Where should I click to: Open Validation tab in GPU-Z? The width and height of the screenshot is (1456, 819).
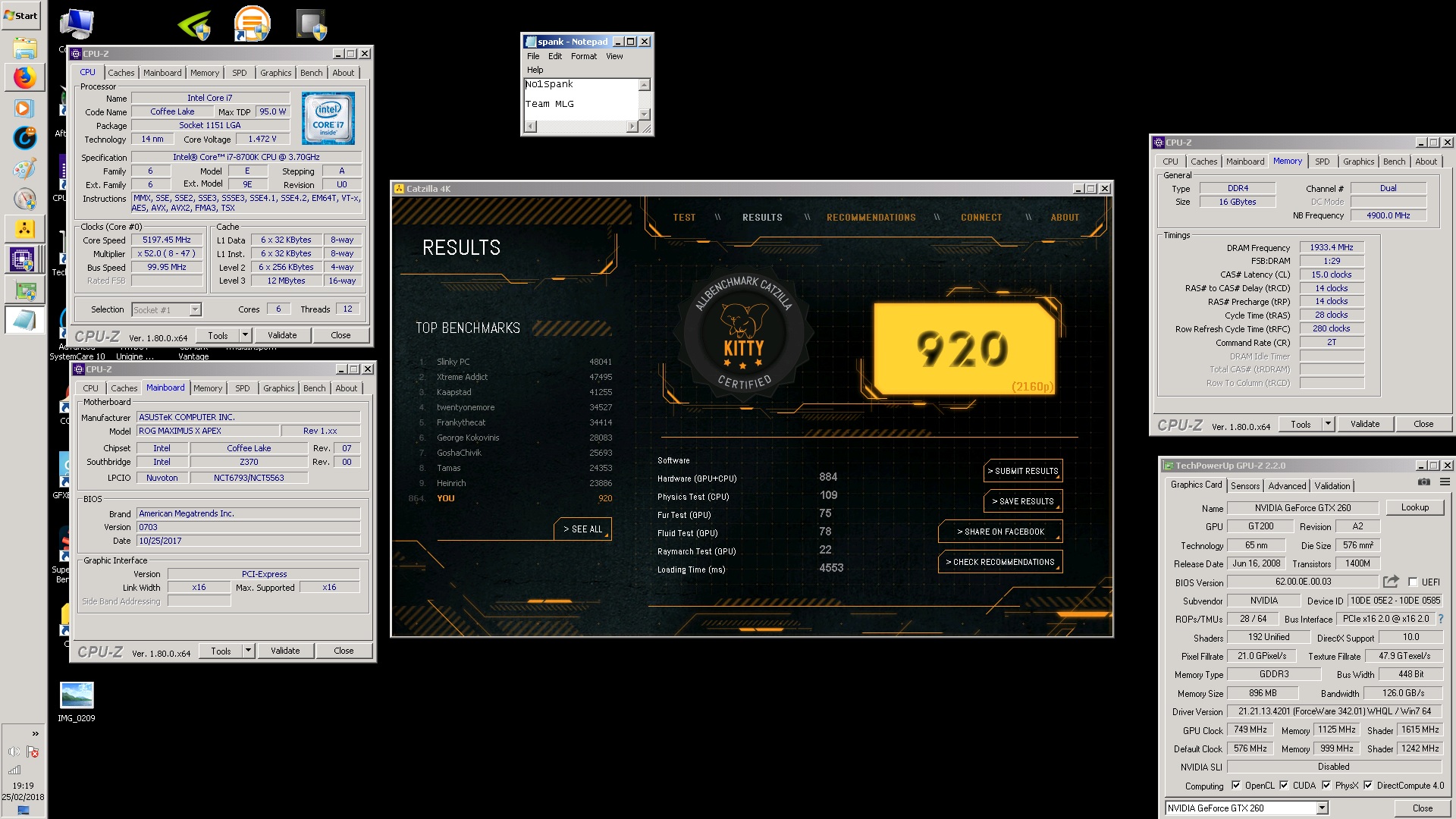tap(1332, 486)
